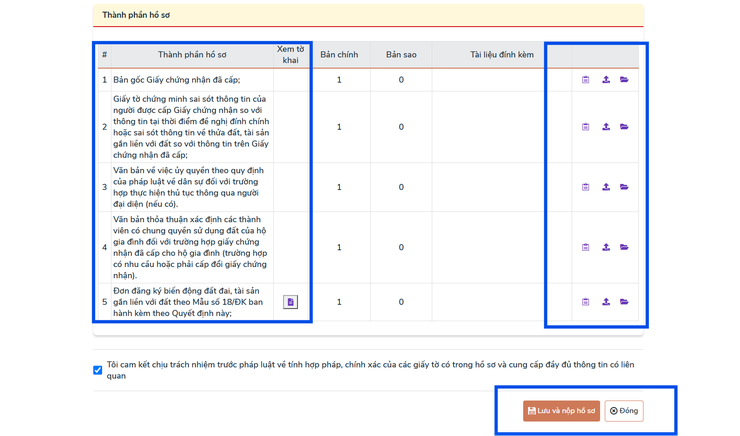Upload a file for Bản gốc Giấy chứng nhận
This screenshot has height=436, width=740.
606,80
